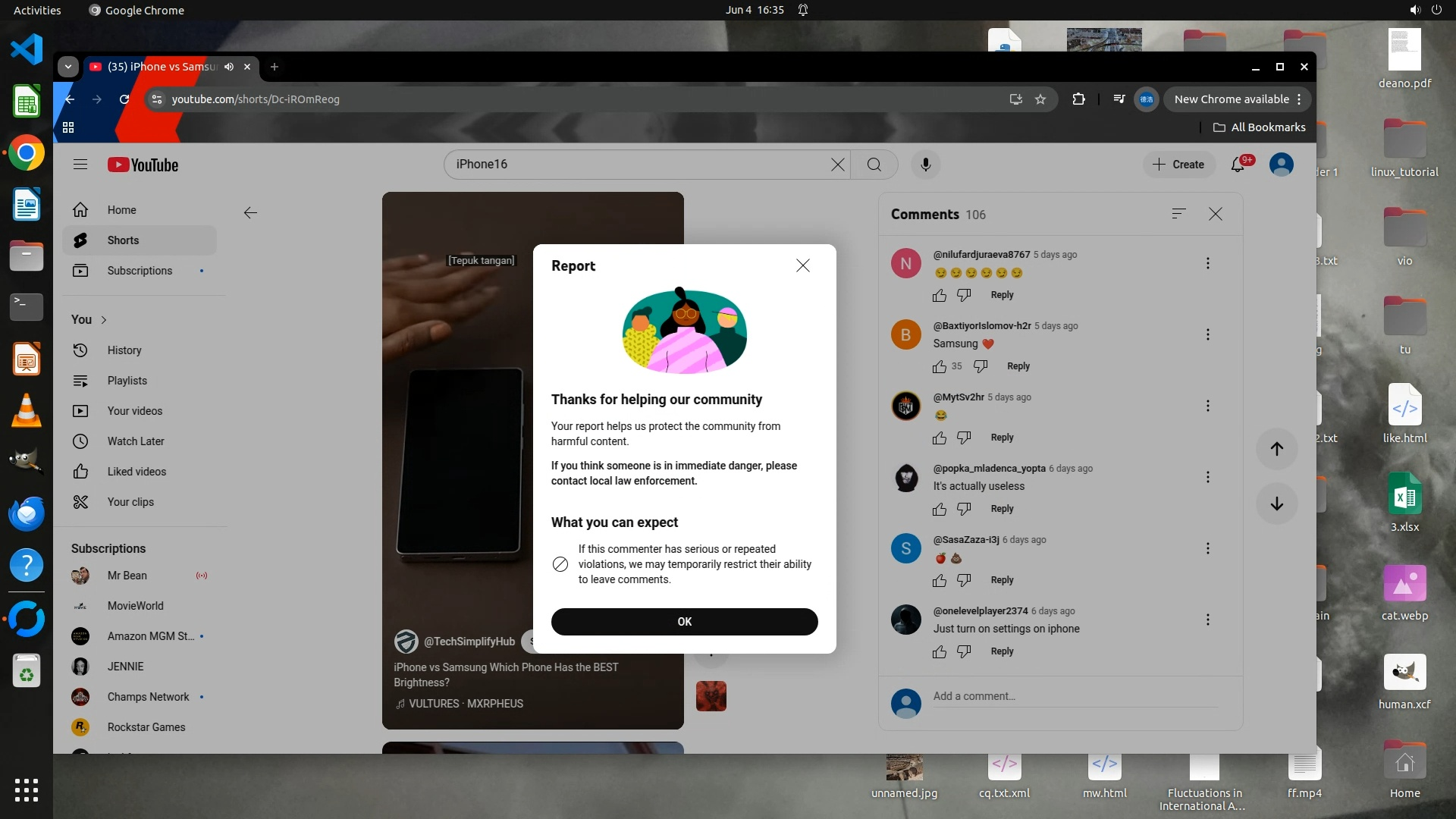The width and height of the screenshot is (1456, 819).
Task: Dislike the comment by popka_mladenca_yopta
Action: (964, 510)
